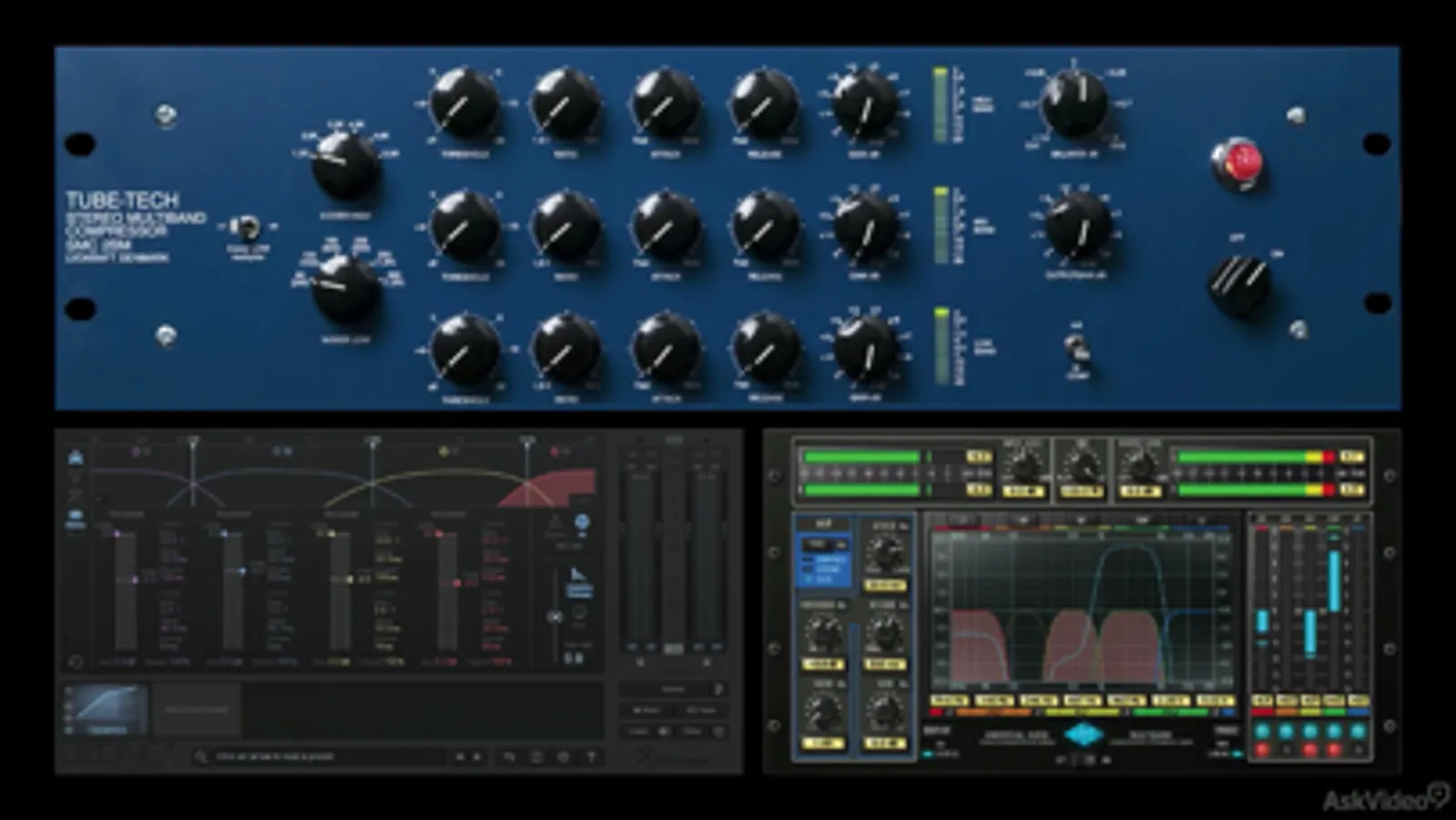Click the Input Level knob in UAD Multiband

click(1024, 467)
